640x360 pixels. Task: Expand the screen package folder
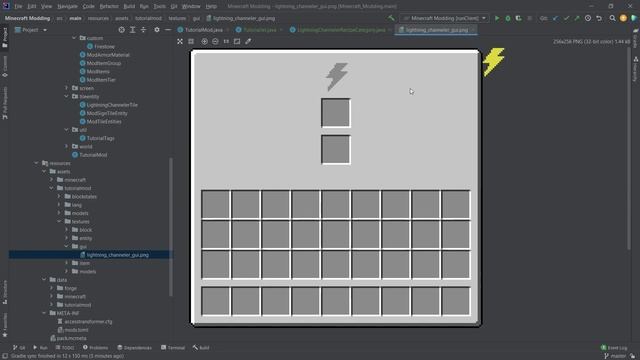pyautogui.click(x=67, y=88)
